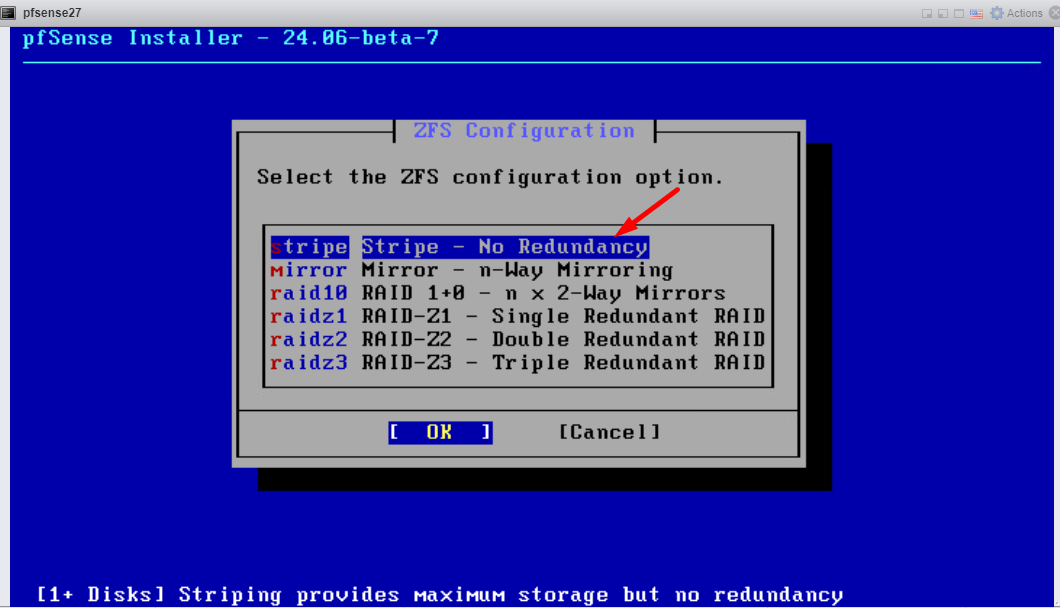The image size is (1060, 608).
Task: Click the ZFS Configuration dialog title
Action: [x=524, y=131]
